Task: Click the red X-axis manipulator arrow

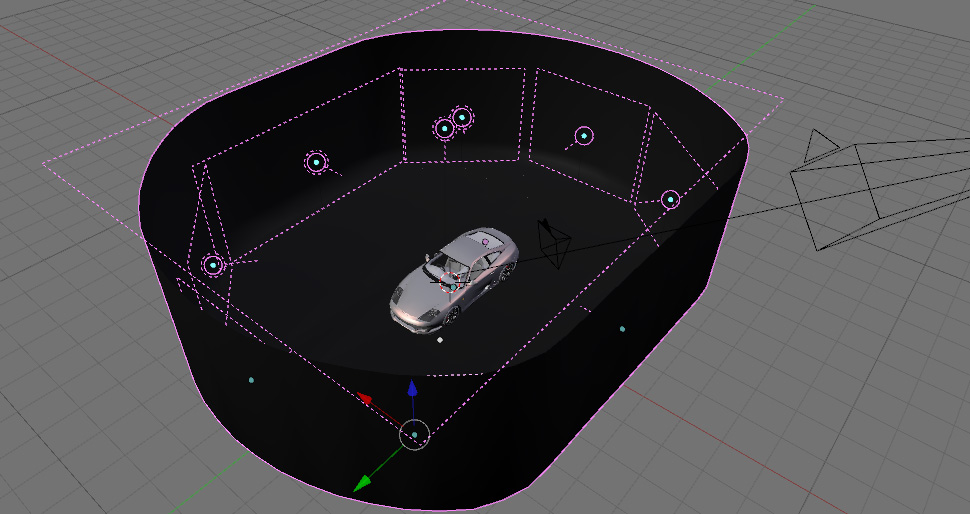Action: pos(365,398)
